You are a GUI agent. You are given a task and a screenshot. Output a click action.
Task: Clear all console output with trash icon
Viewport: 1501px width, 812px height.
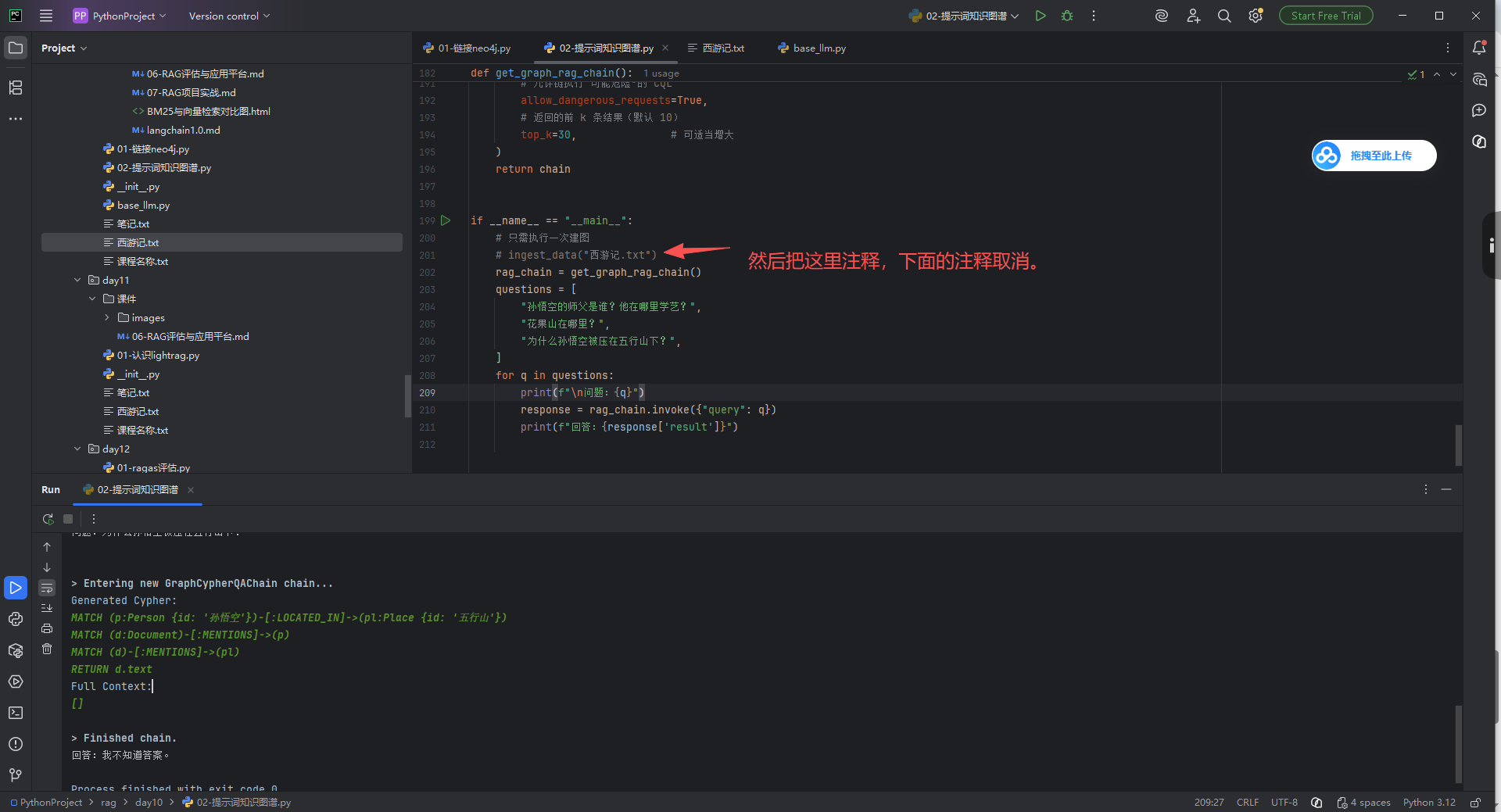pyautogui.click(x=47, y=649)
